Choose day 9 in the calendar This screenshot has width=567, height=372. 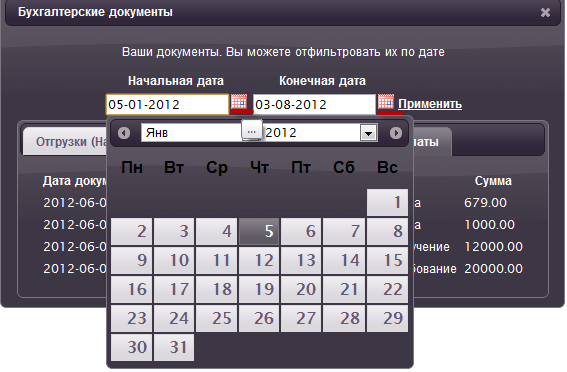(131, 260)
